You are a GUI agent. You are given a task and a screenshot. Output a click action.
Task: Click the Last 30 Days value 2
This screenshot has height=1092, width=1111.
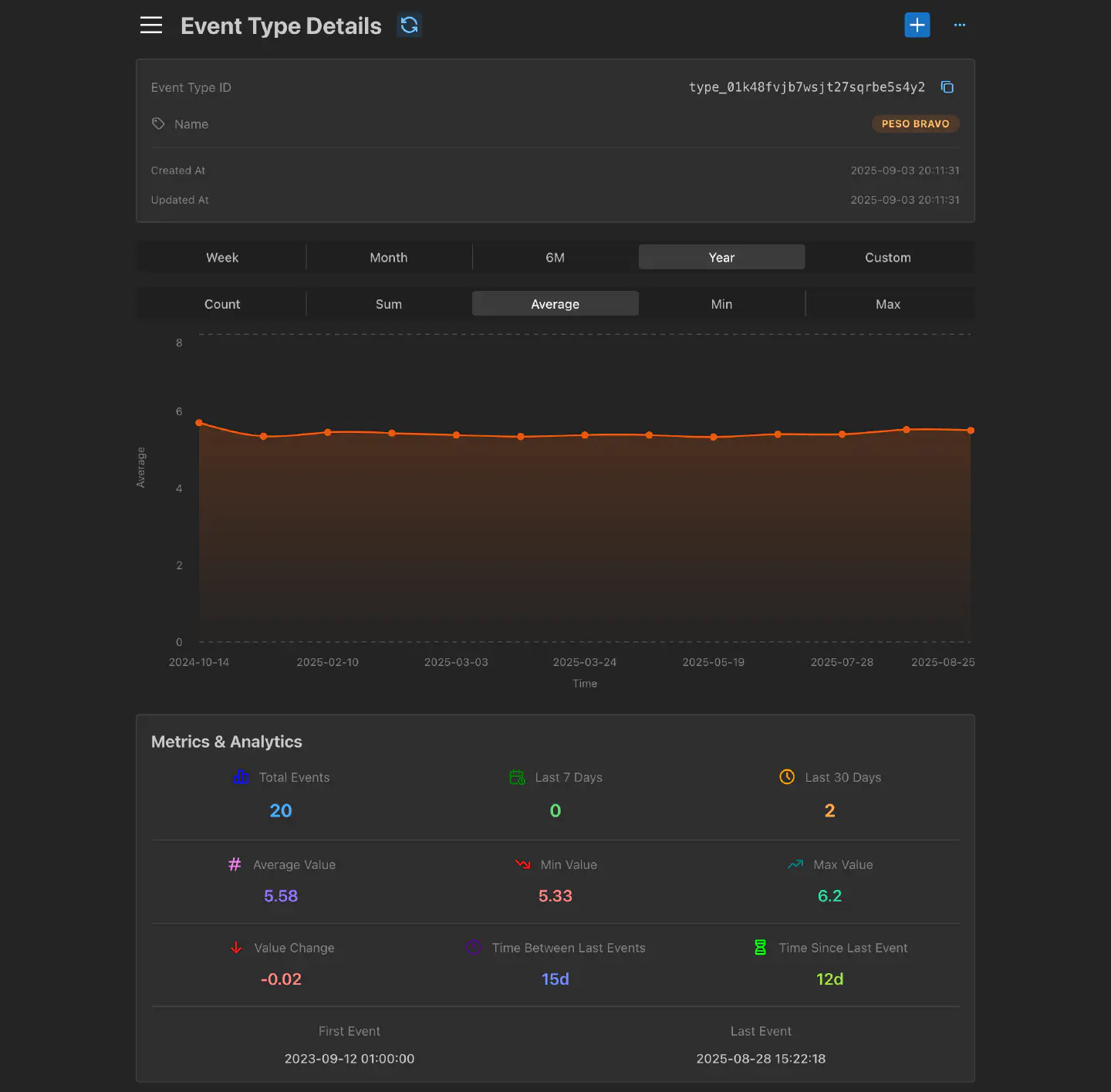point(829,810)
